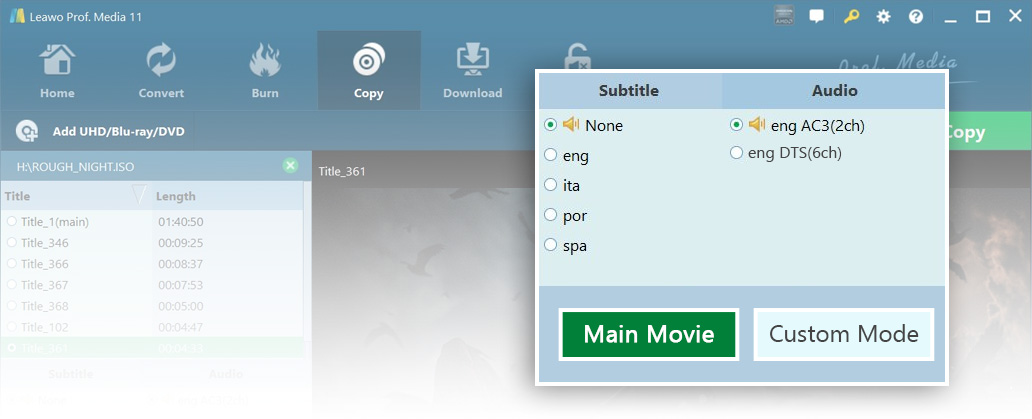The height and width of the screenshot is (419, 1032).
Task: Select eng DTS(6ch) audio track
Action: pyautogui.click(x=736, y=153)
